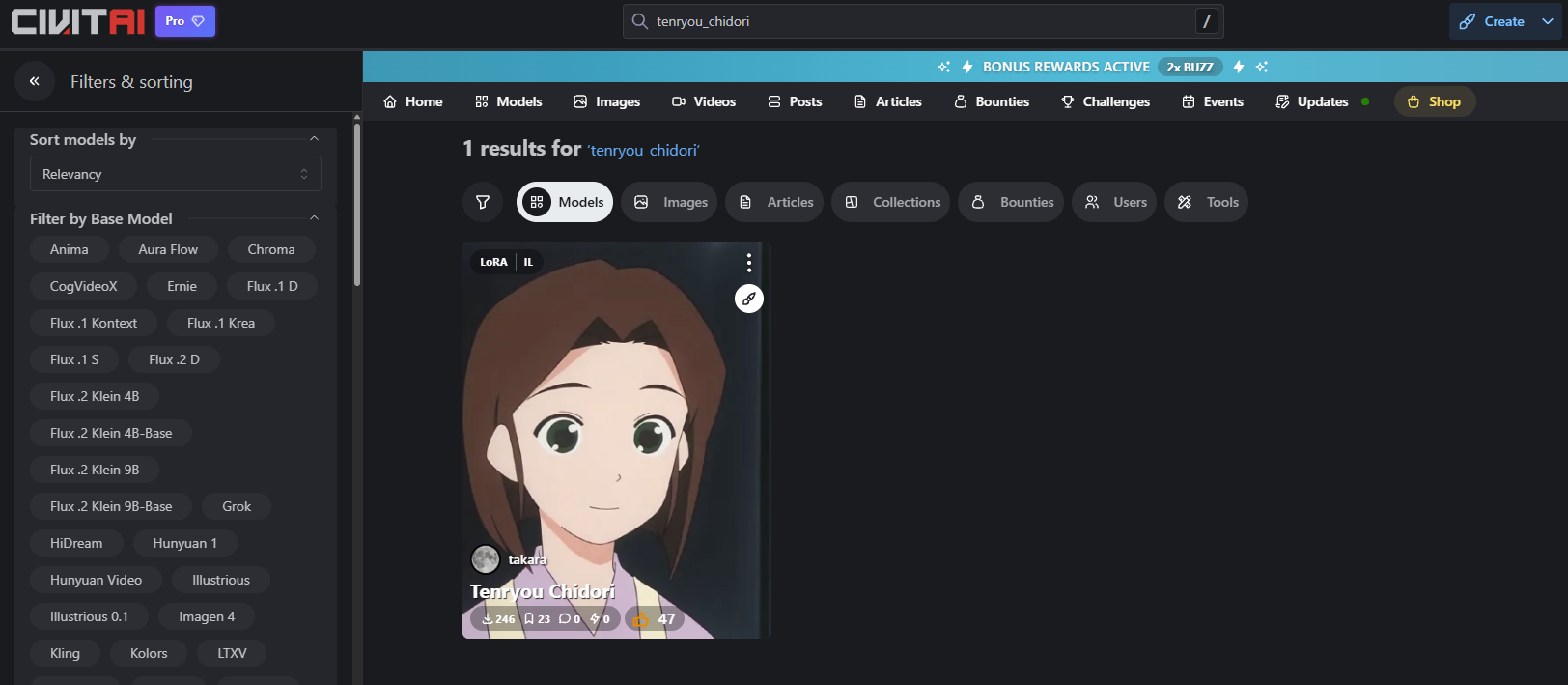
Task: Click the filter funnel icon button
Action: [483, 202]
